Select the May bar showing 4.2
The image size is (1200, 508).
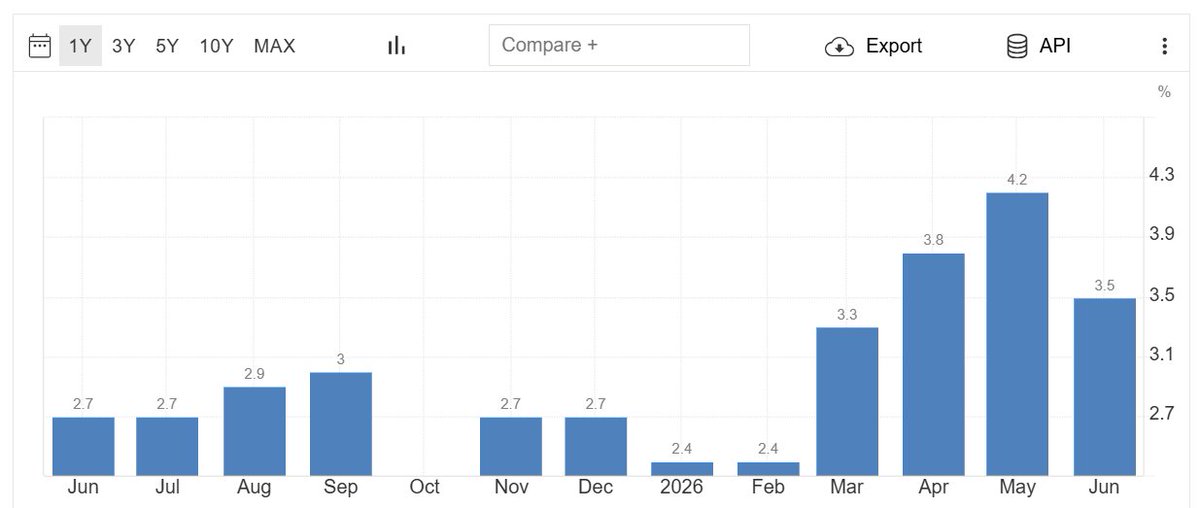point(1017,334)
